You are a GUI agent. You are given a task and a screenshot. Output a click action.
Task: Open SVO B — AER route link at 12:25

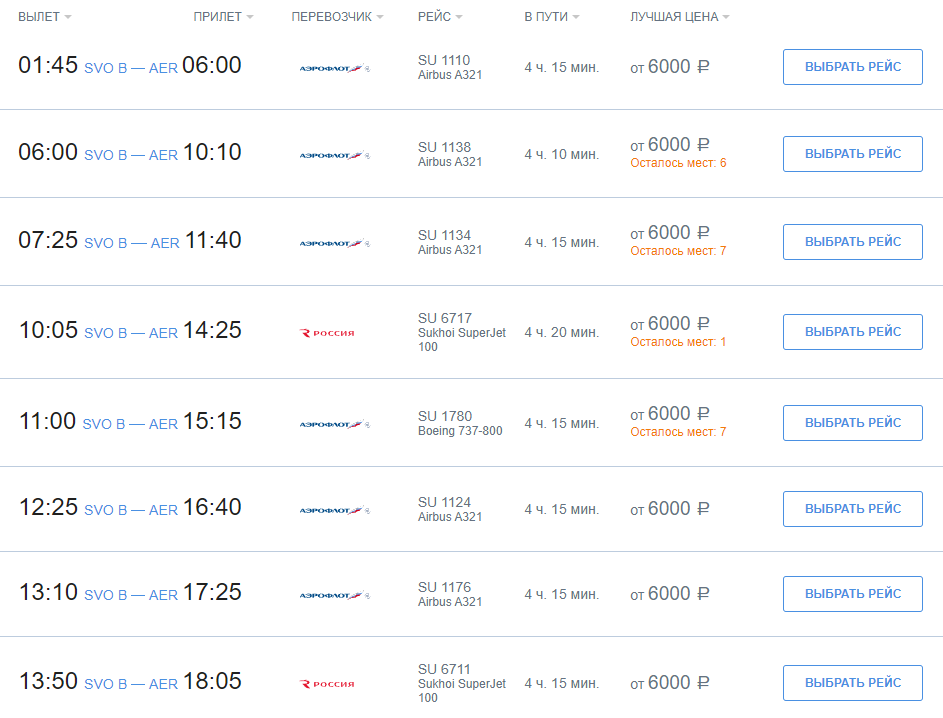[131, 510]
